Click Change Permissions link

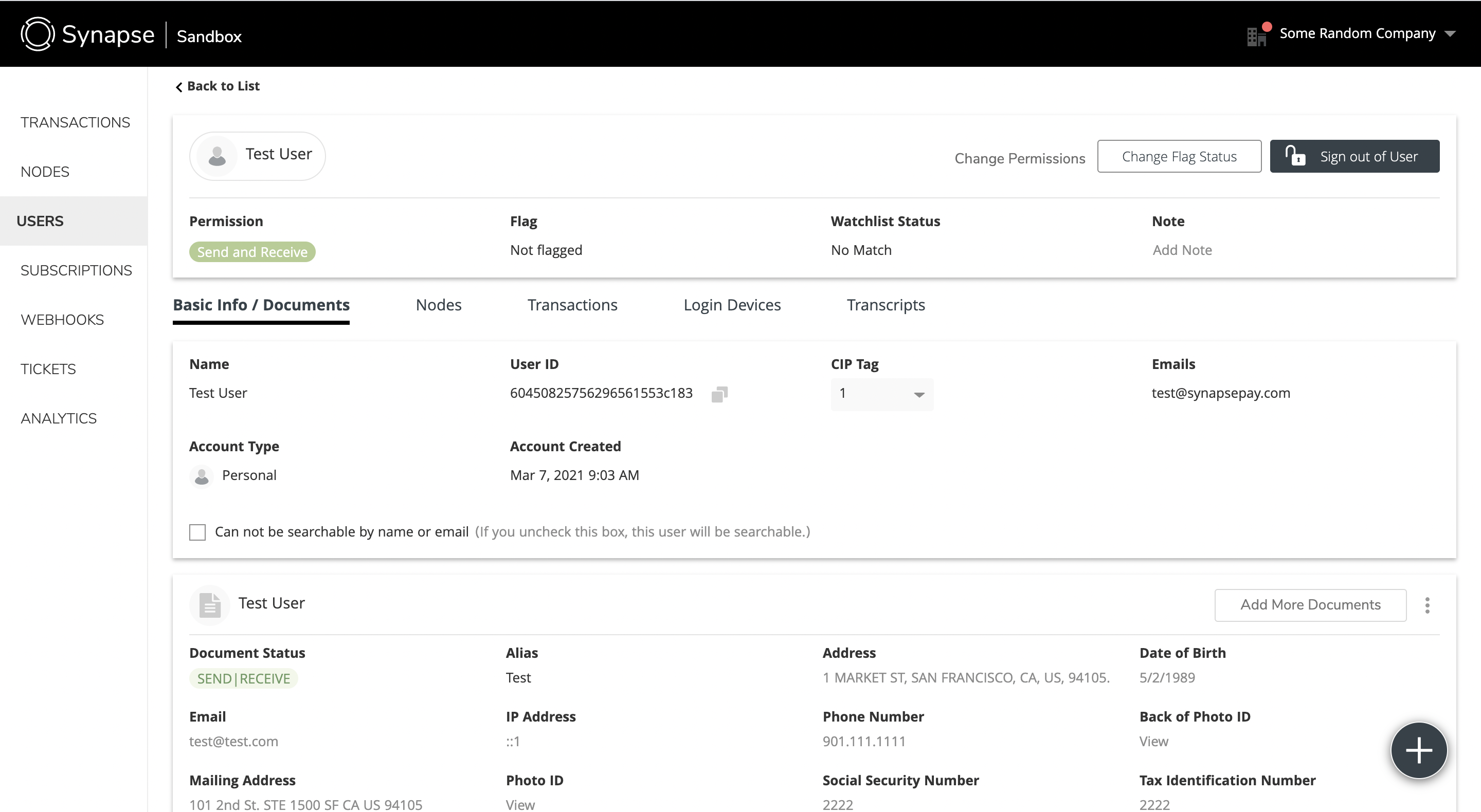(x=1019, y=158)
